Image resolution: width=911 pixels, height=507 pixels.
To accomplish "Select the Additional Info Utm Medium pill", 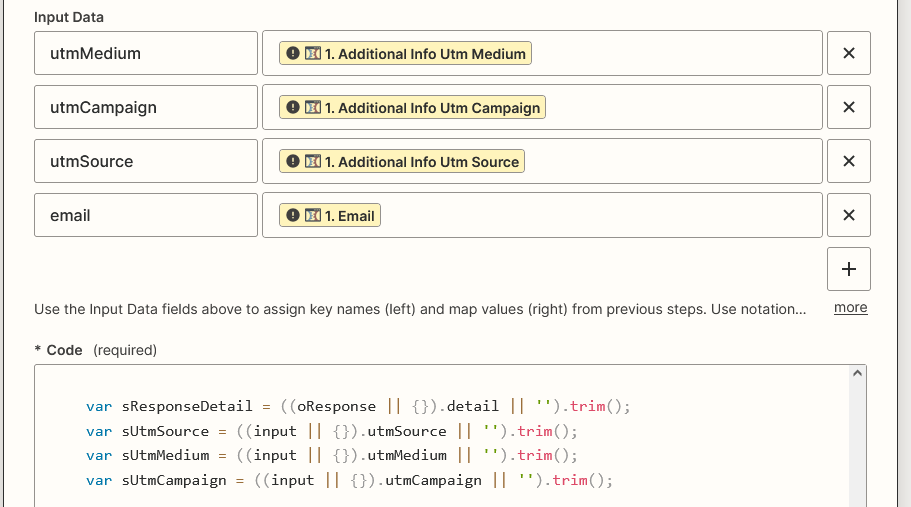I will pyautogui.click(x=405, y=53).
